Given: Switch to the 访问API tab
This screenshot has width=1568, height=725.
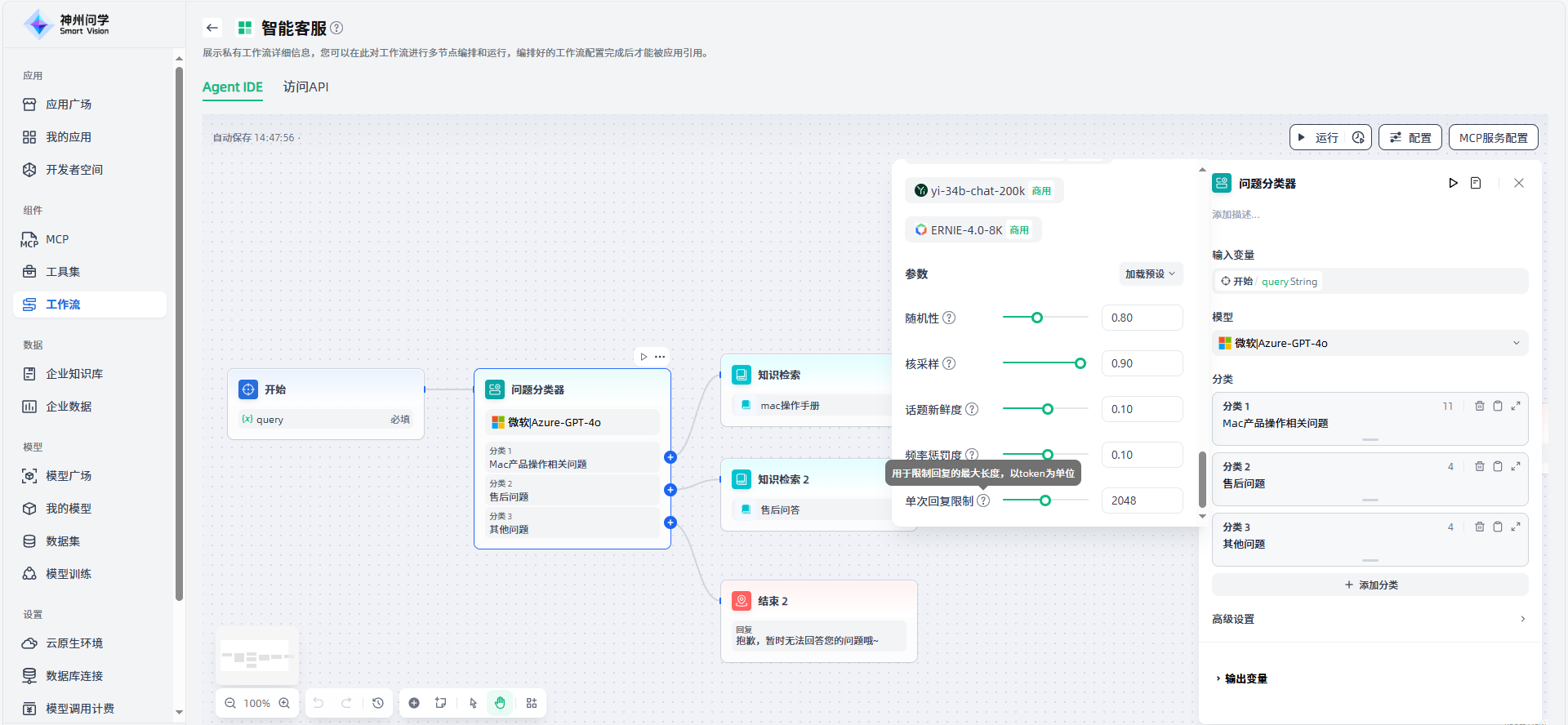Looking at the screenshot, I should [305, 87].
